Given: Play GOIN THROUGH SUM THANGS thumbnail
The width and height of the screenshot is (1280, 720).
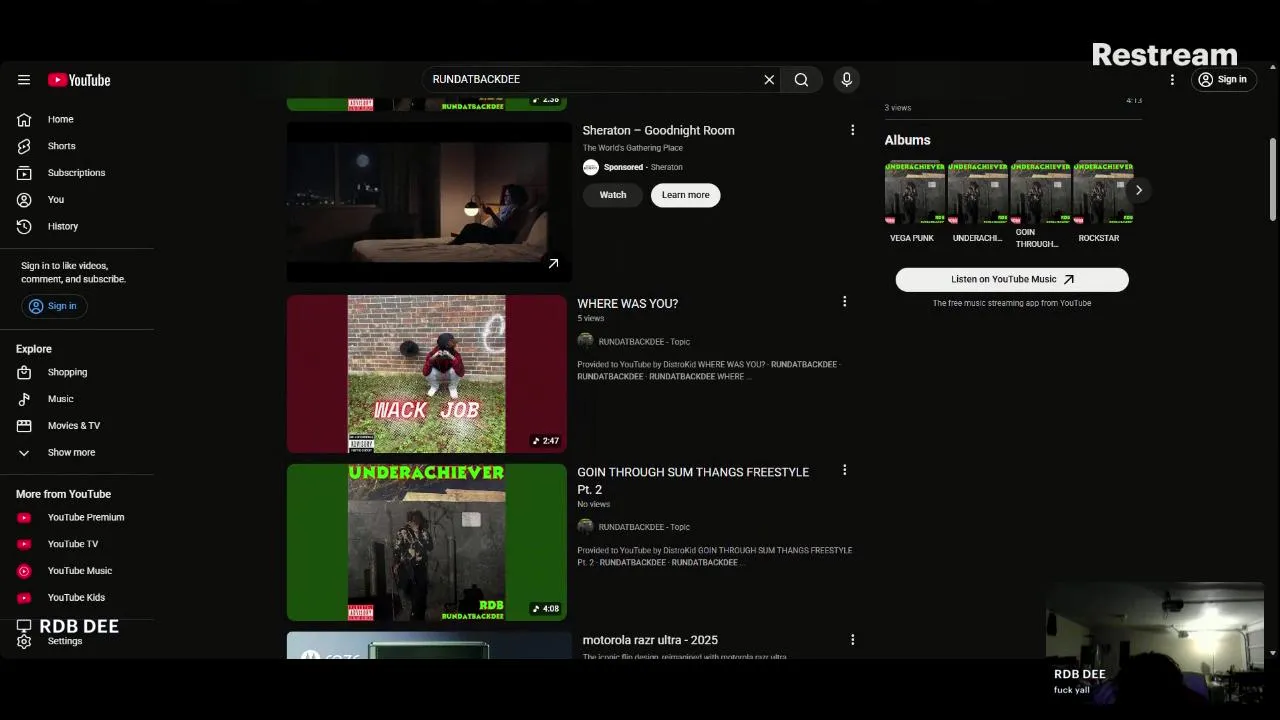Looking at the screenshot, I should 427,542.
